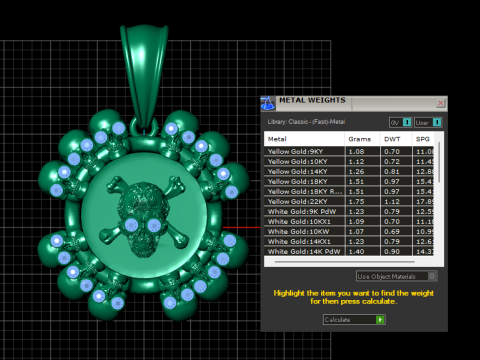This screenshot has width=480, height=360.
Task: Select the White Gold:10KX1 row
Action: (x=349, y=221)
